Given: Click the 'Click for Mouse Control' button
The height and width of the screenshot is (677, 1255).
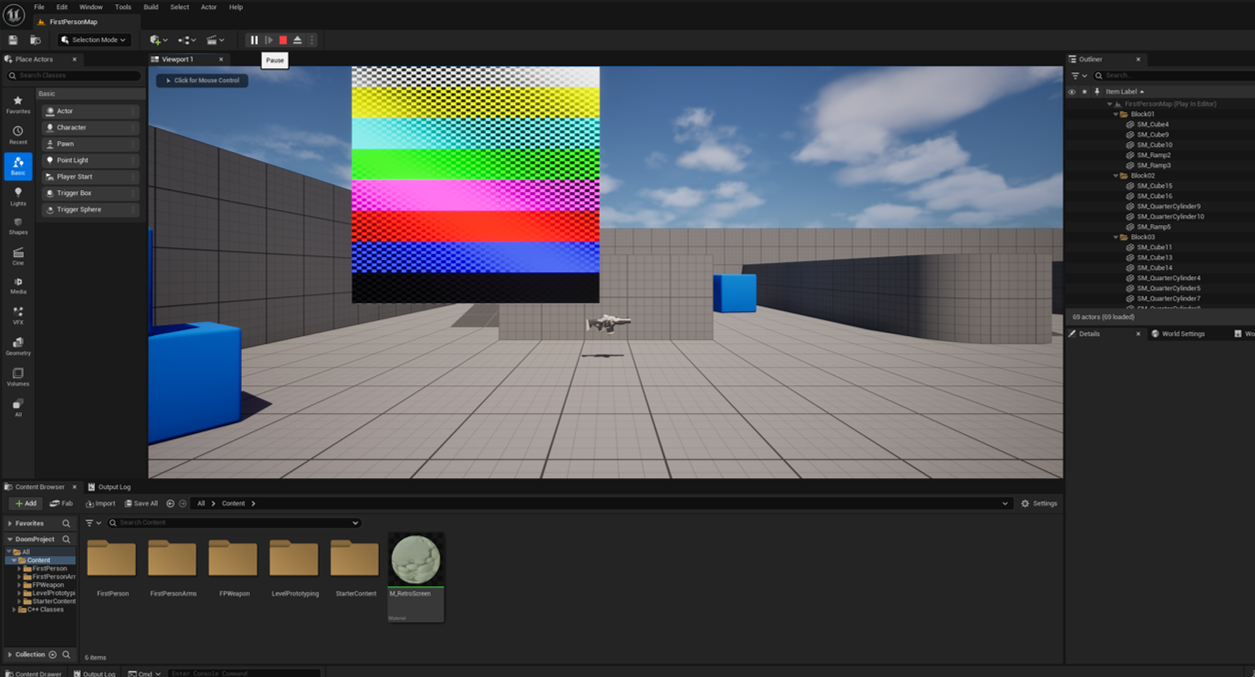Looking at the screenshot, I should point(202,80).
